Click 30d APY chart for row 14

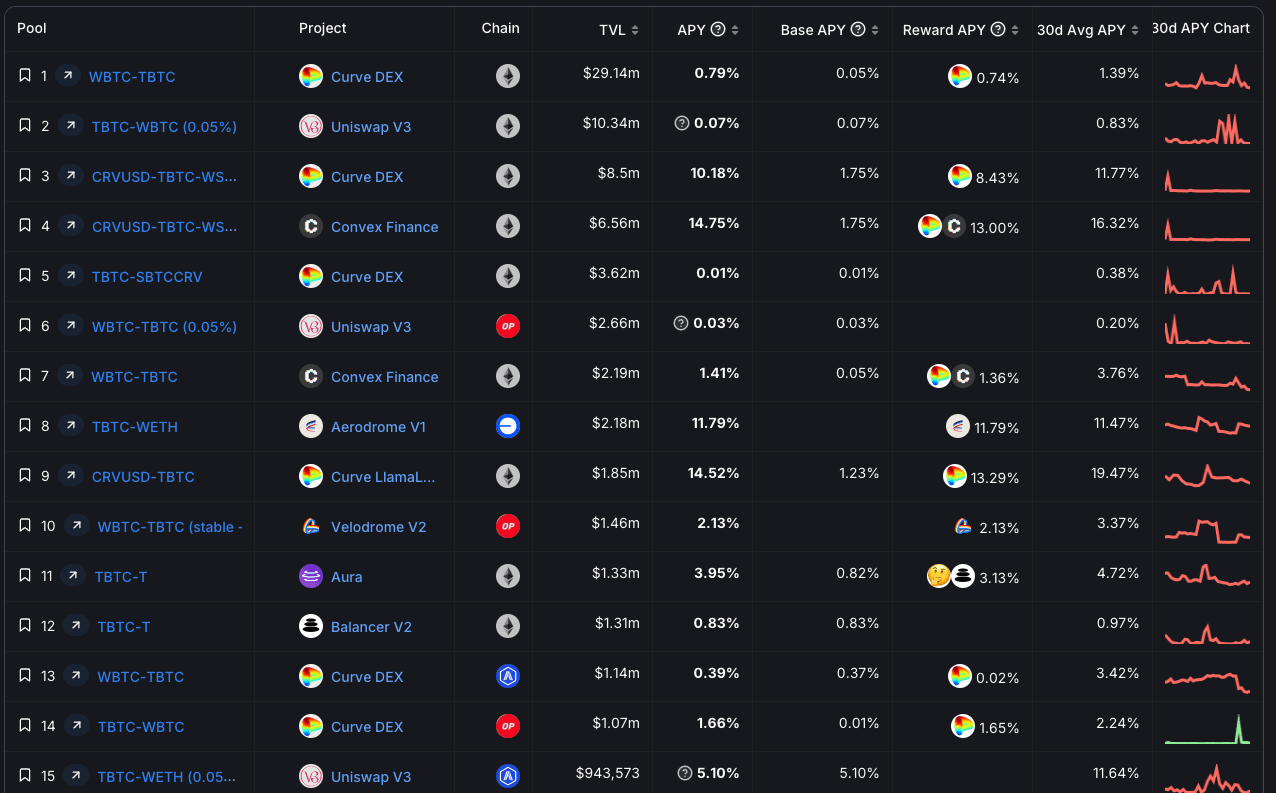[x=1207, y=727]
